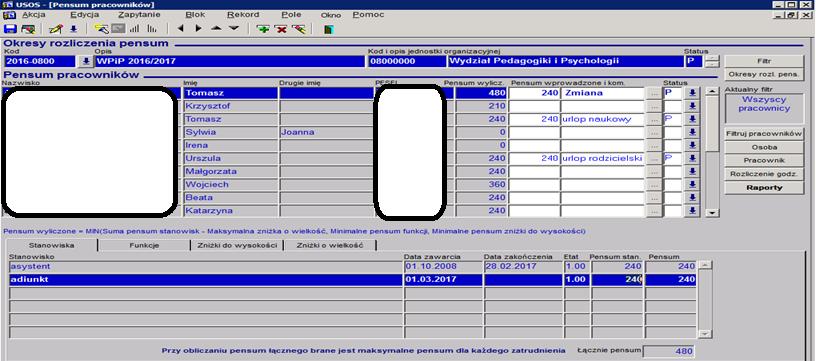Click the ellipsis button in urlop rodzicielski row
This screenshot has width=816, height=361.
pos(654,158)
